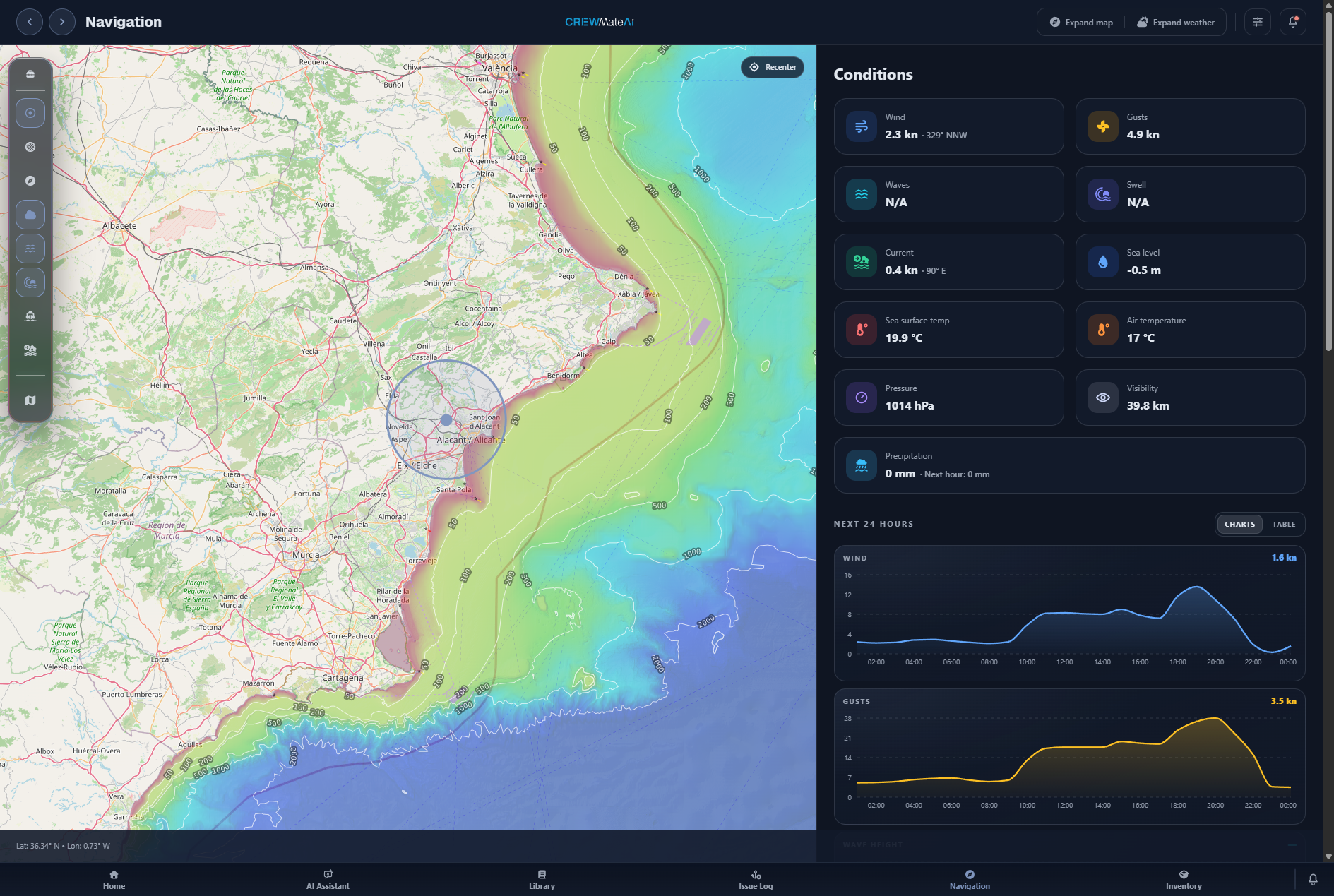Viewport: 1334px width, 896px height.
Task: Recenter the map
Action: click(773, 67)
